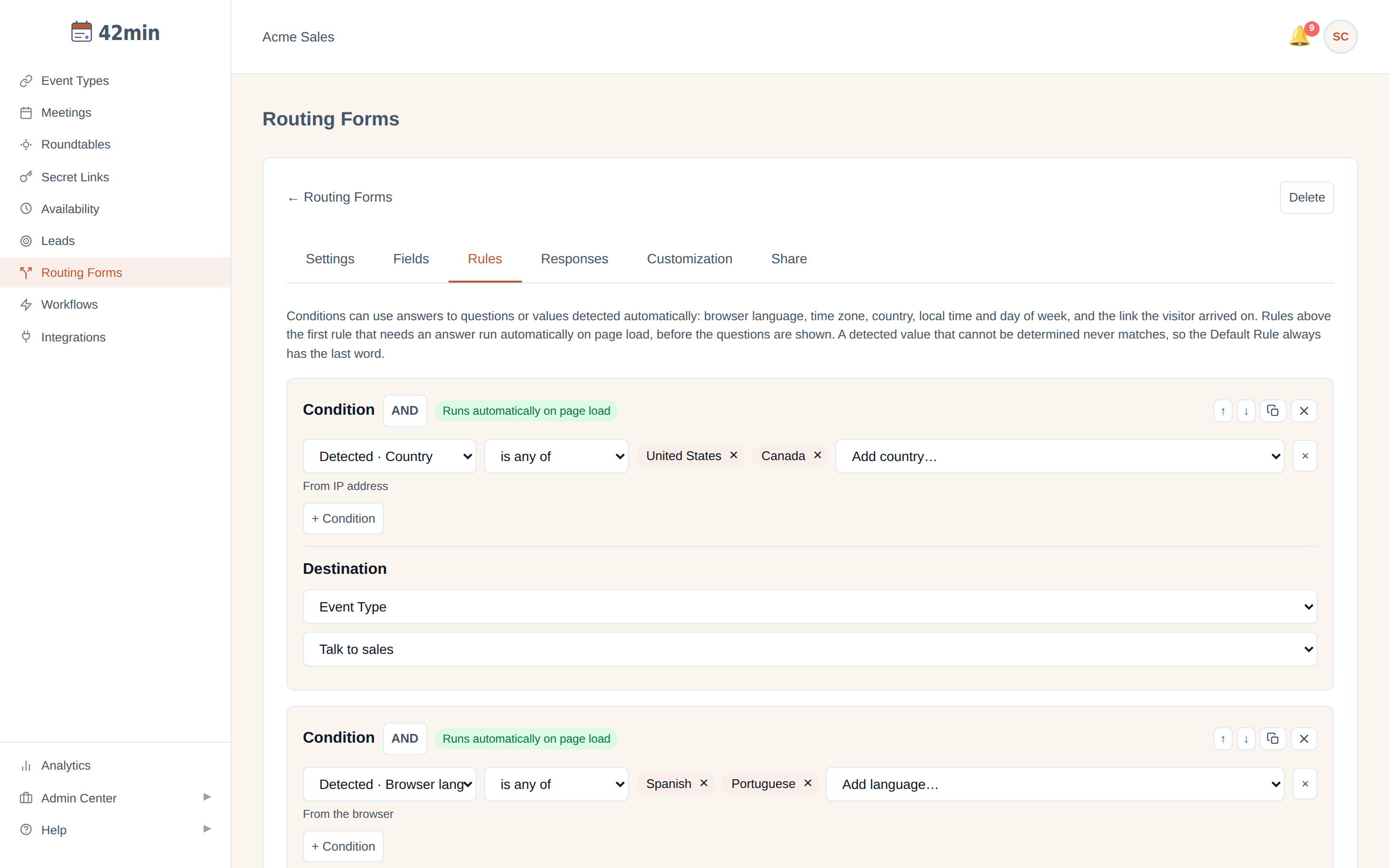Image resolution: width=1389 pixels, height=868 pixels.
Task: Open the language rule operator dropdown
Action: click(556, 784)
